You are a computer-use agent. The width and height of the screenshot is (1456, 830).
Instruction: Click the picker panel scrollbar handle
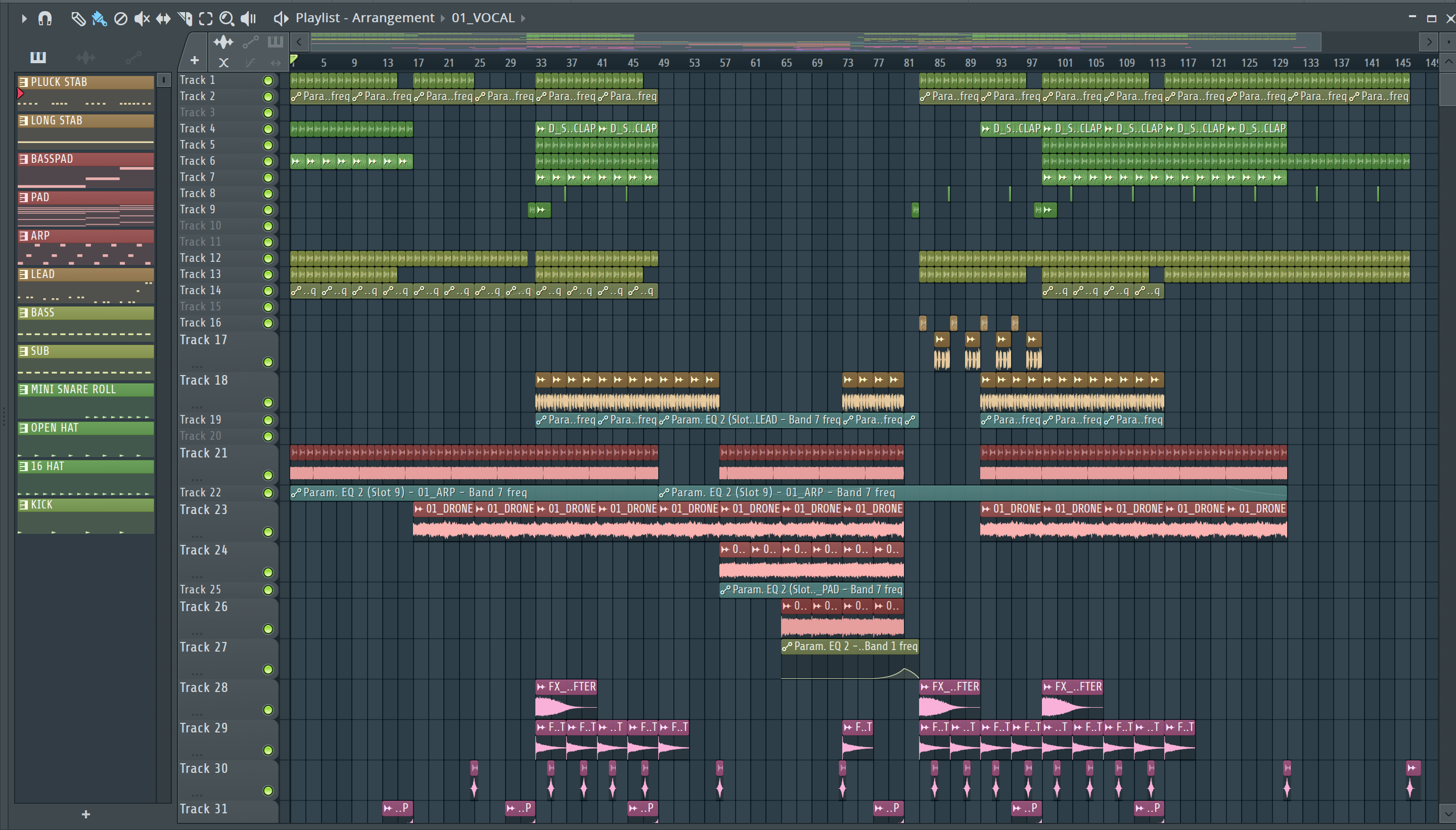(x=164, y=80)
